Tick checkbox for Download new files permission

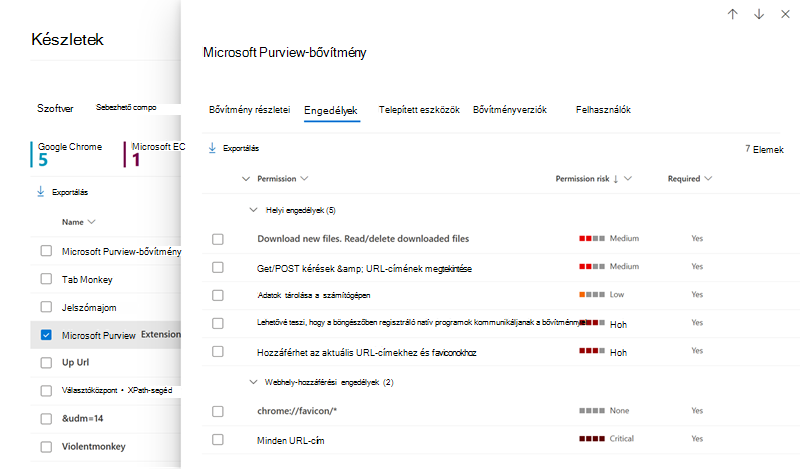point(218,239)
